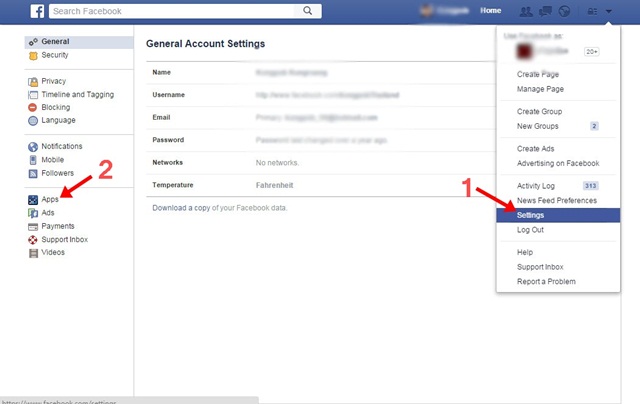Screen dimensions: 640x404
Task: Choose Log Out from menu
Action: tap(530, 230)
